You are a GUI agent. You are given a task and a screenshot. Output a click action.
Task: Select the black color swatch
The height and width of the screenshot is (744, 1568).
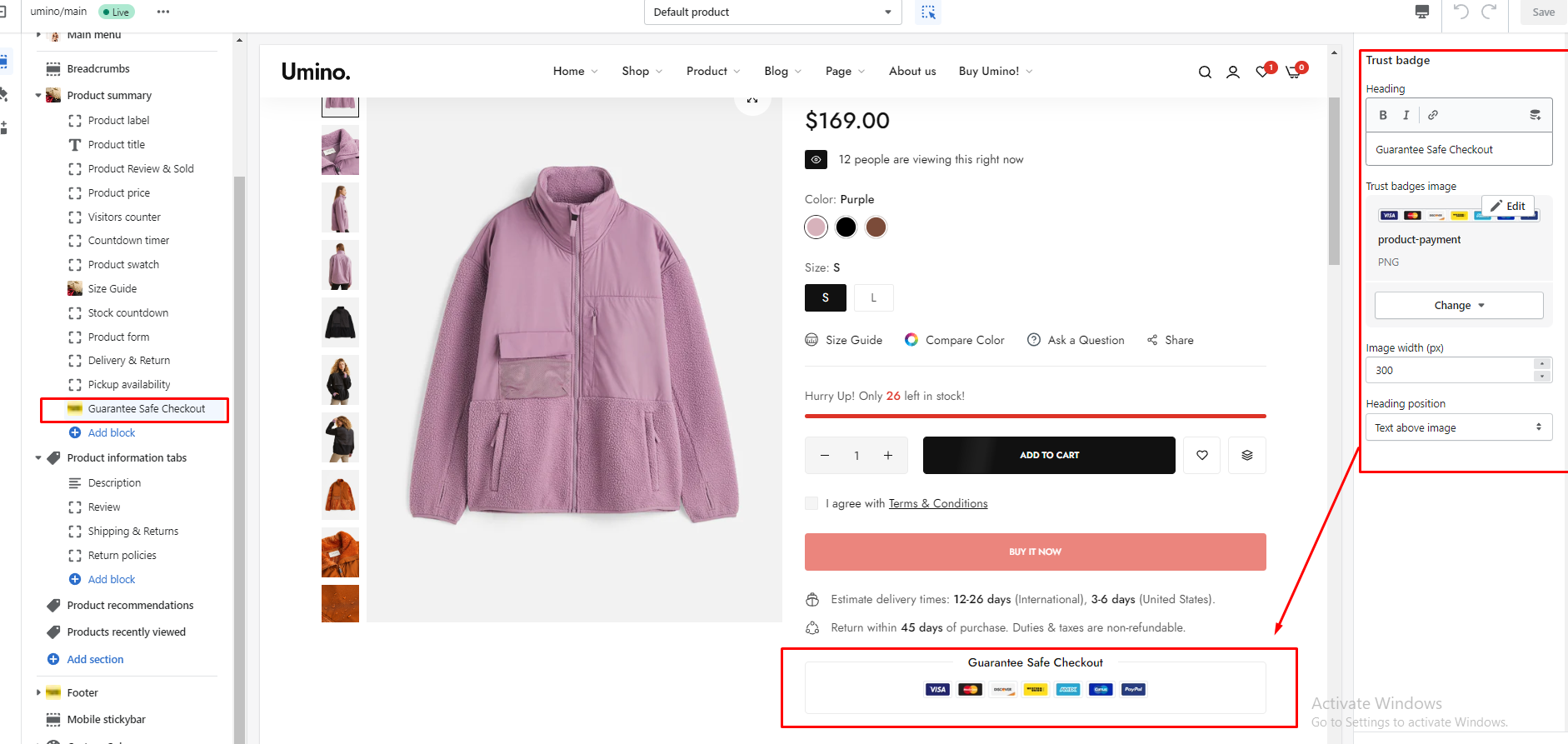point(846,227)
